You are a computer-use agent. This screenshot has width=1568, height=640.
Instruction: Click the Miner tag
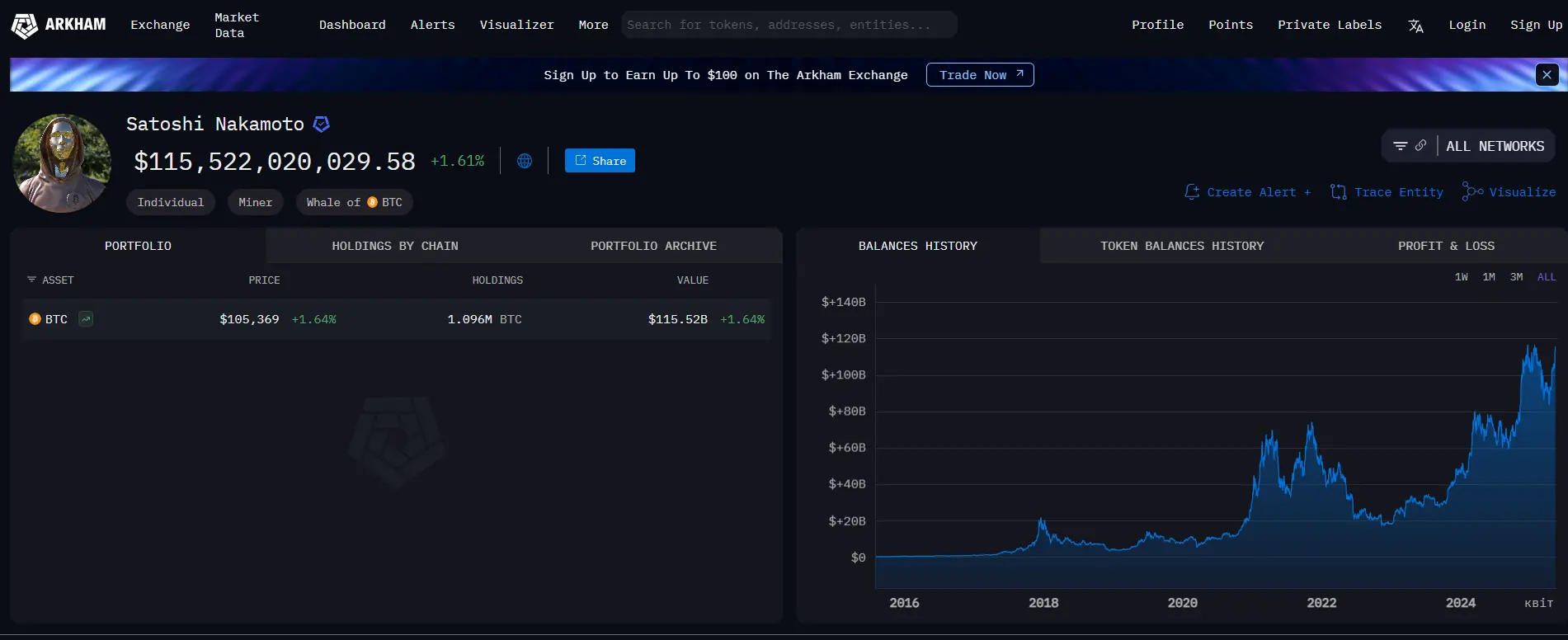256,202
